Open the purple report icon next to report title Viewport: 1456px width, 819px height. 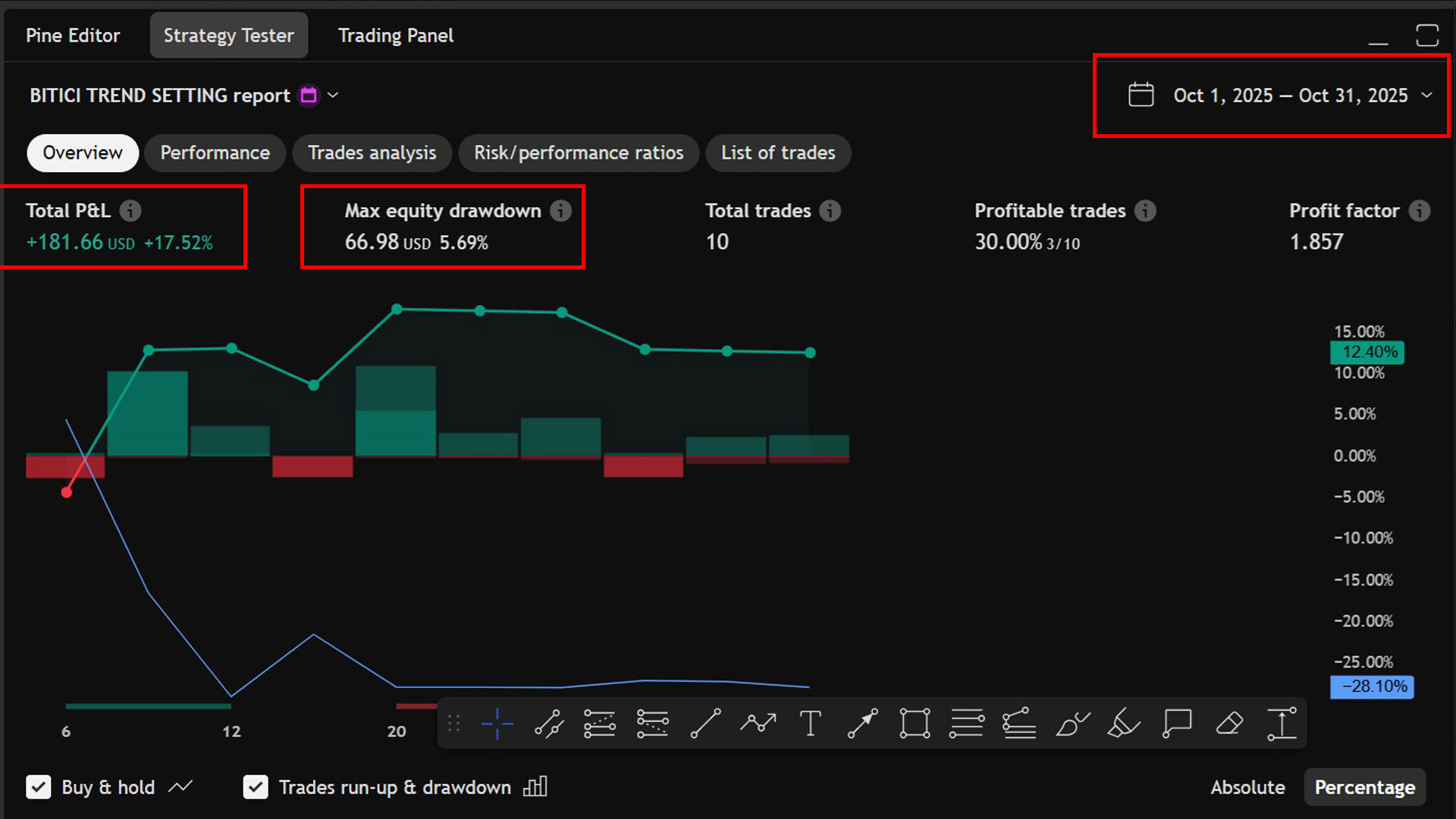[308, 95]
